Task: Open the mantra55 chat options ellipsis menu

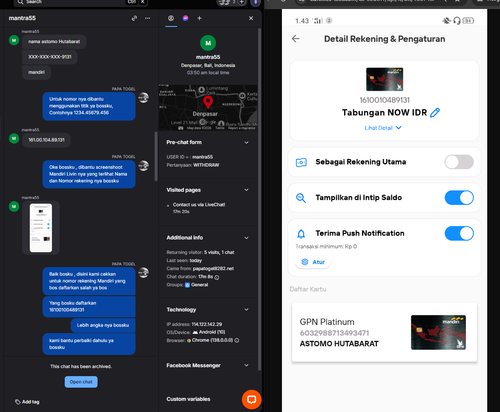Action: (x=147, y=18)
